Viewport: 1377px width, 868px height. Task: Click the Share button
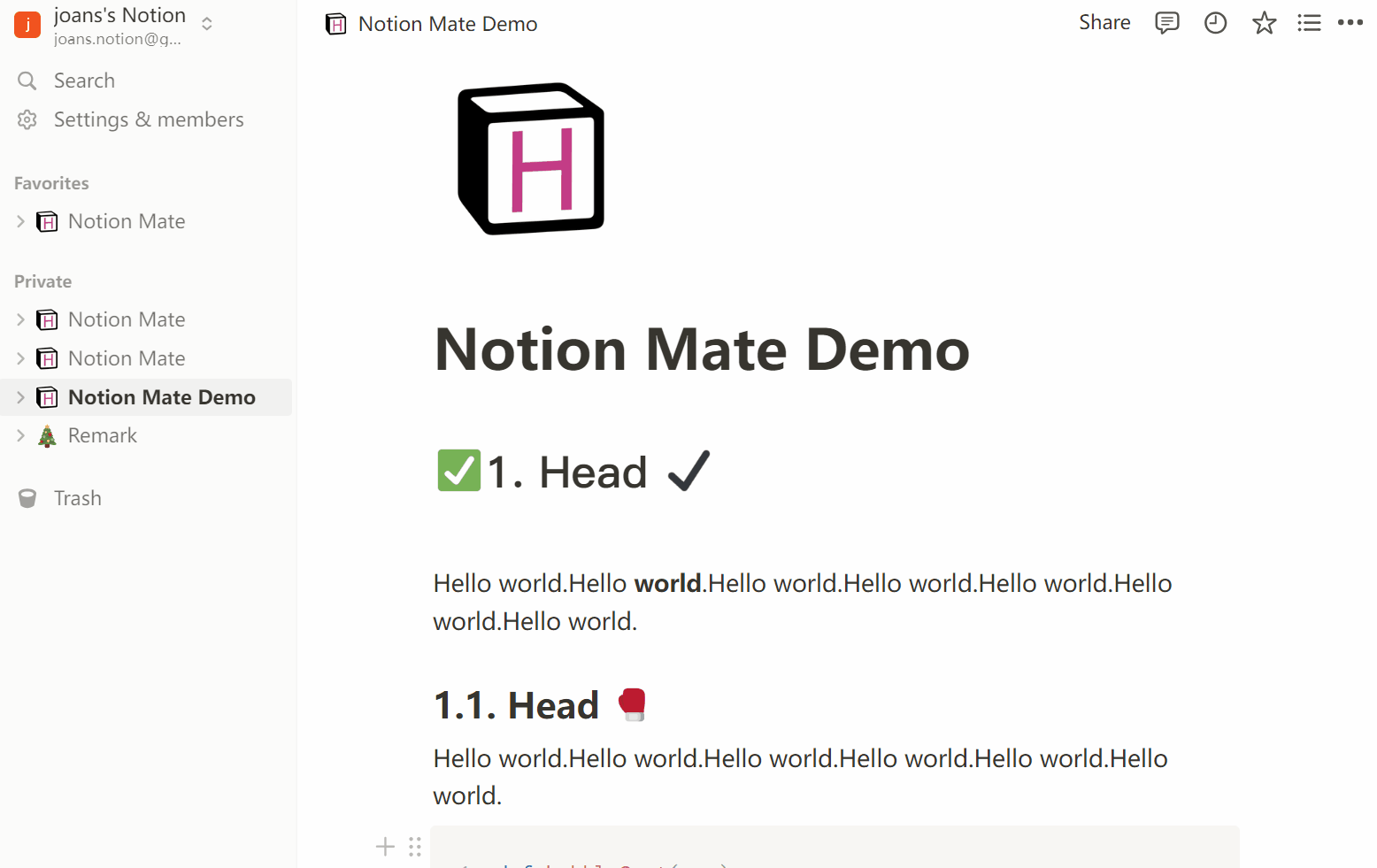point(1104,23)
